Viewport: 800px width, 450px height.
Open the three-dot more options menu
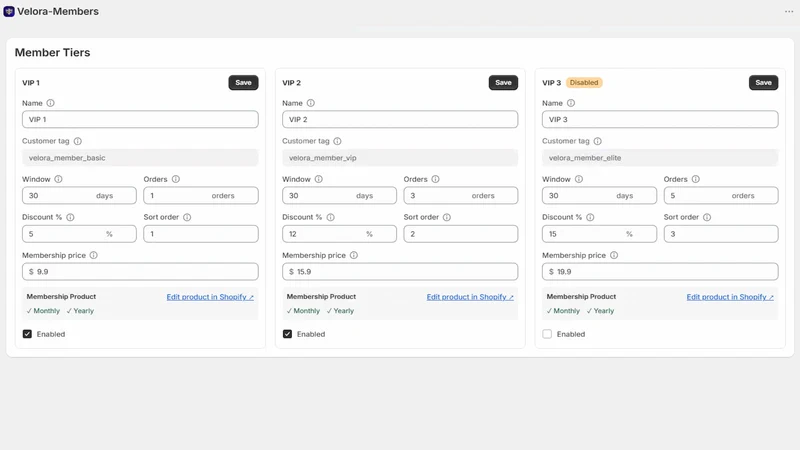coord(789,11)
